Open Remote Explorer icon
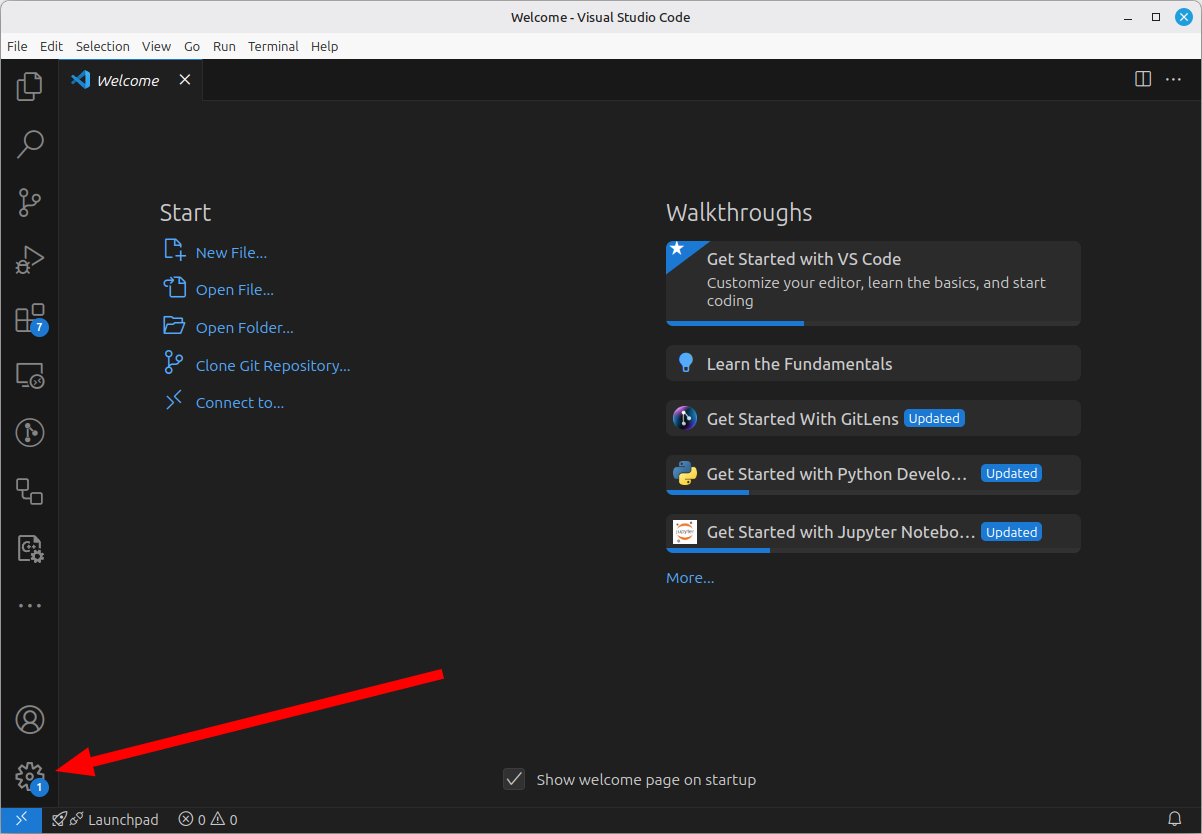This screenshot has height=834, width=1202. pyautogui.click(x=30, y=376)
